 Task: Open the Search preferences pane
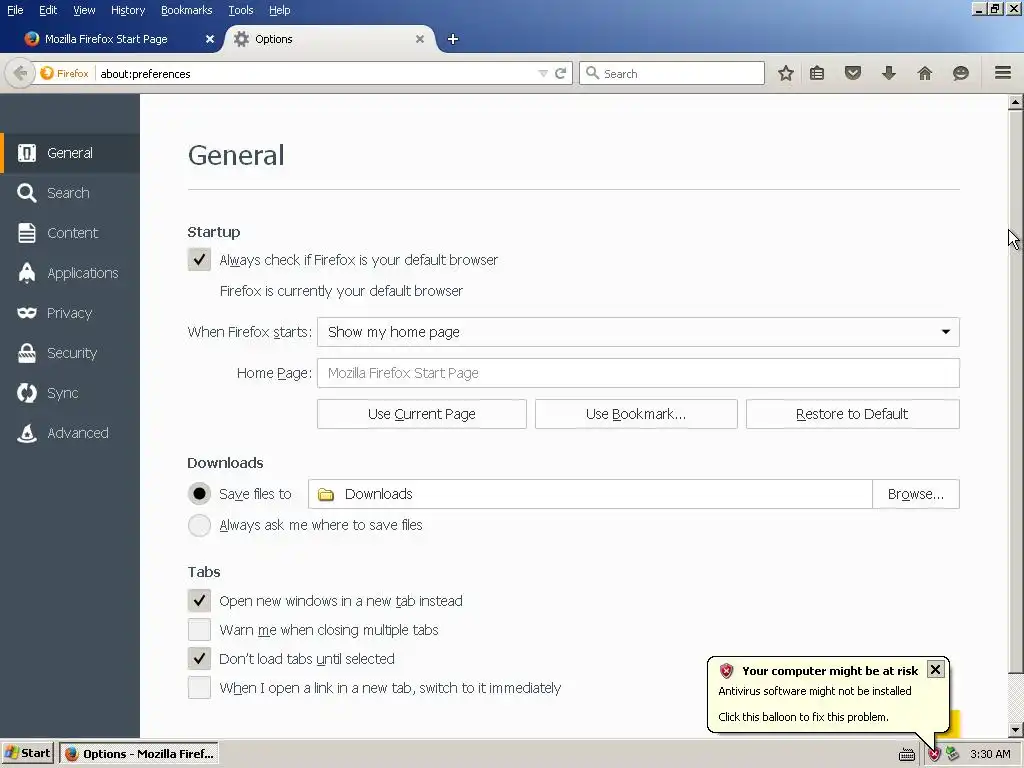coord(70,193)
